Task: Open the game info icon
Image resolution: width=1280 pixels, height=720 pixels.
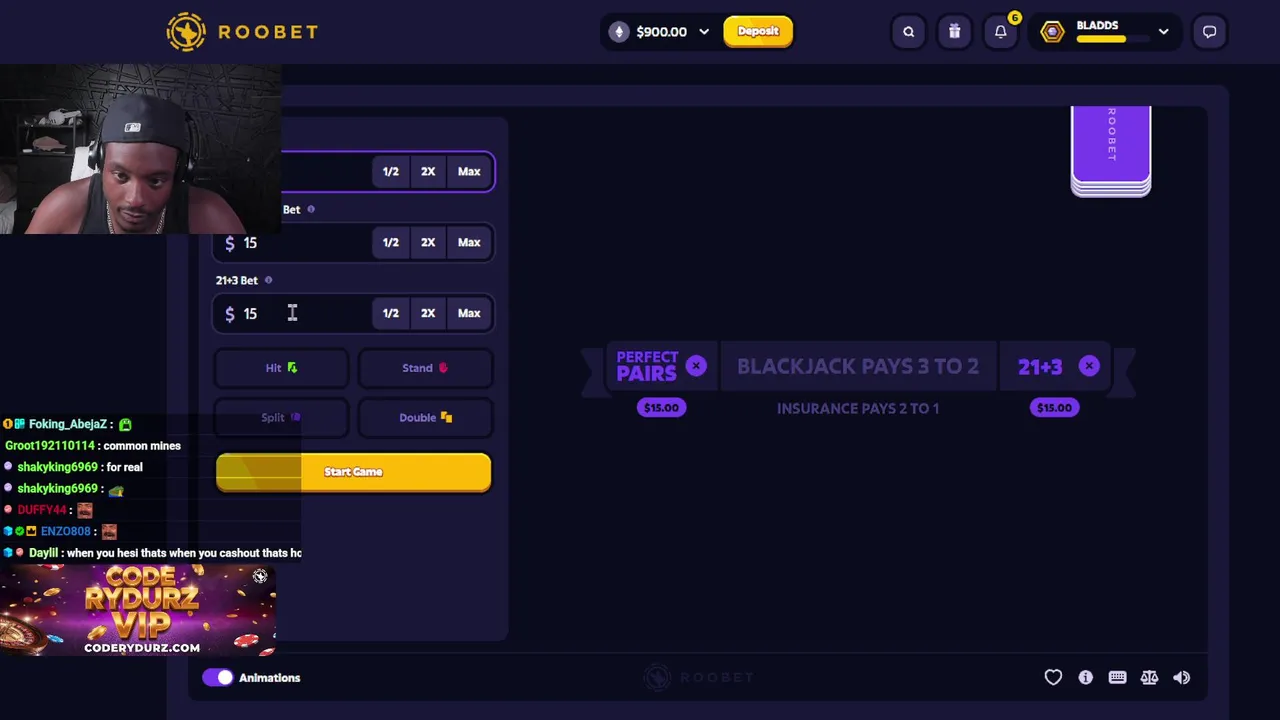Action: (1085, 678)
